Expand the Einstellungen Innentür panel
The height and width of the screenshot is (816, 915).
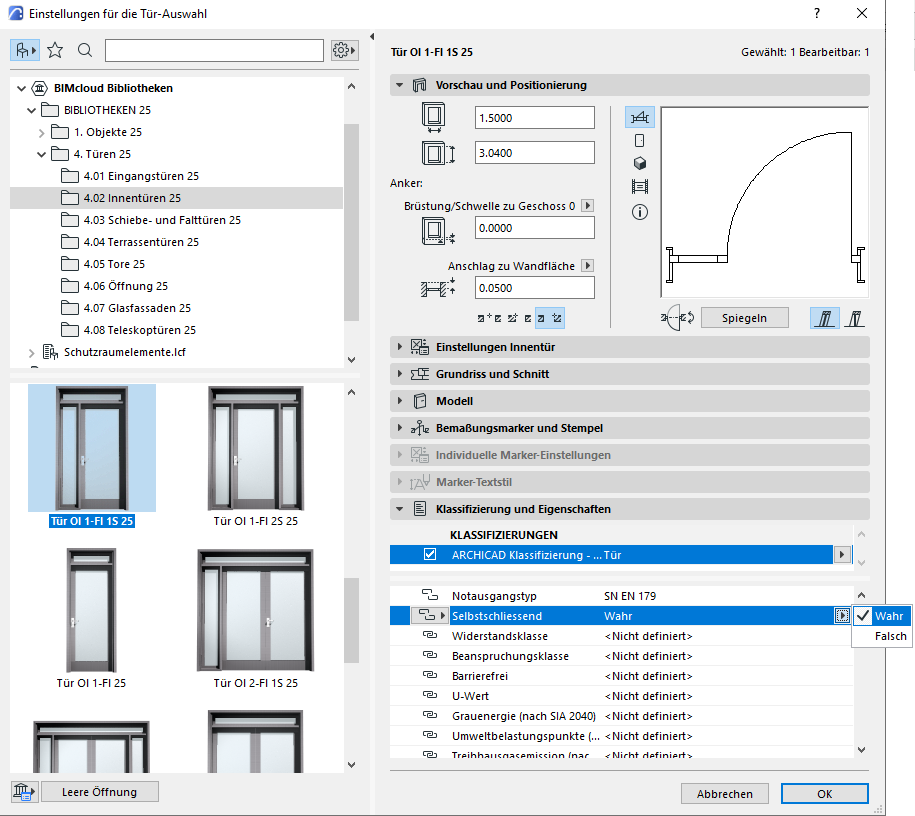pos(399,347)
